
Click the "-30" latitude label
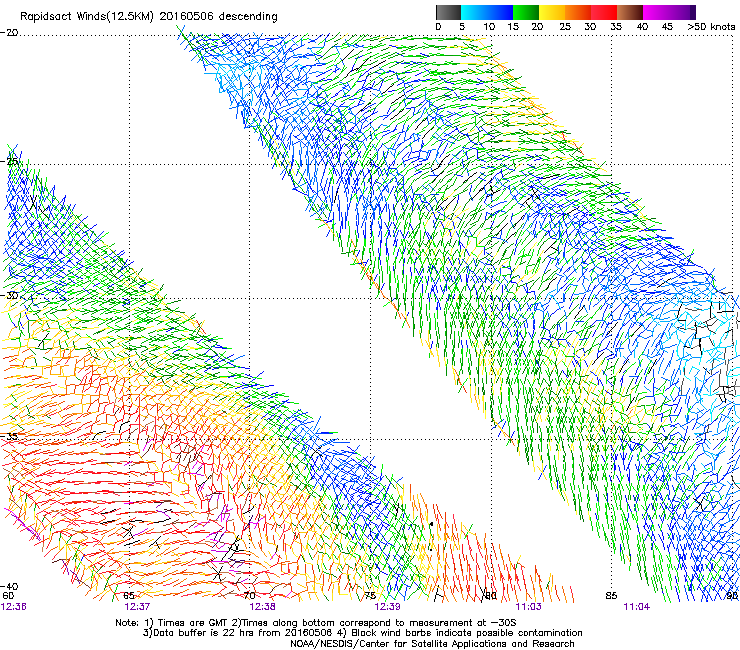(9, 295)
